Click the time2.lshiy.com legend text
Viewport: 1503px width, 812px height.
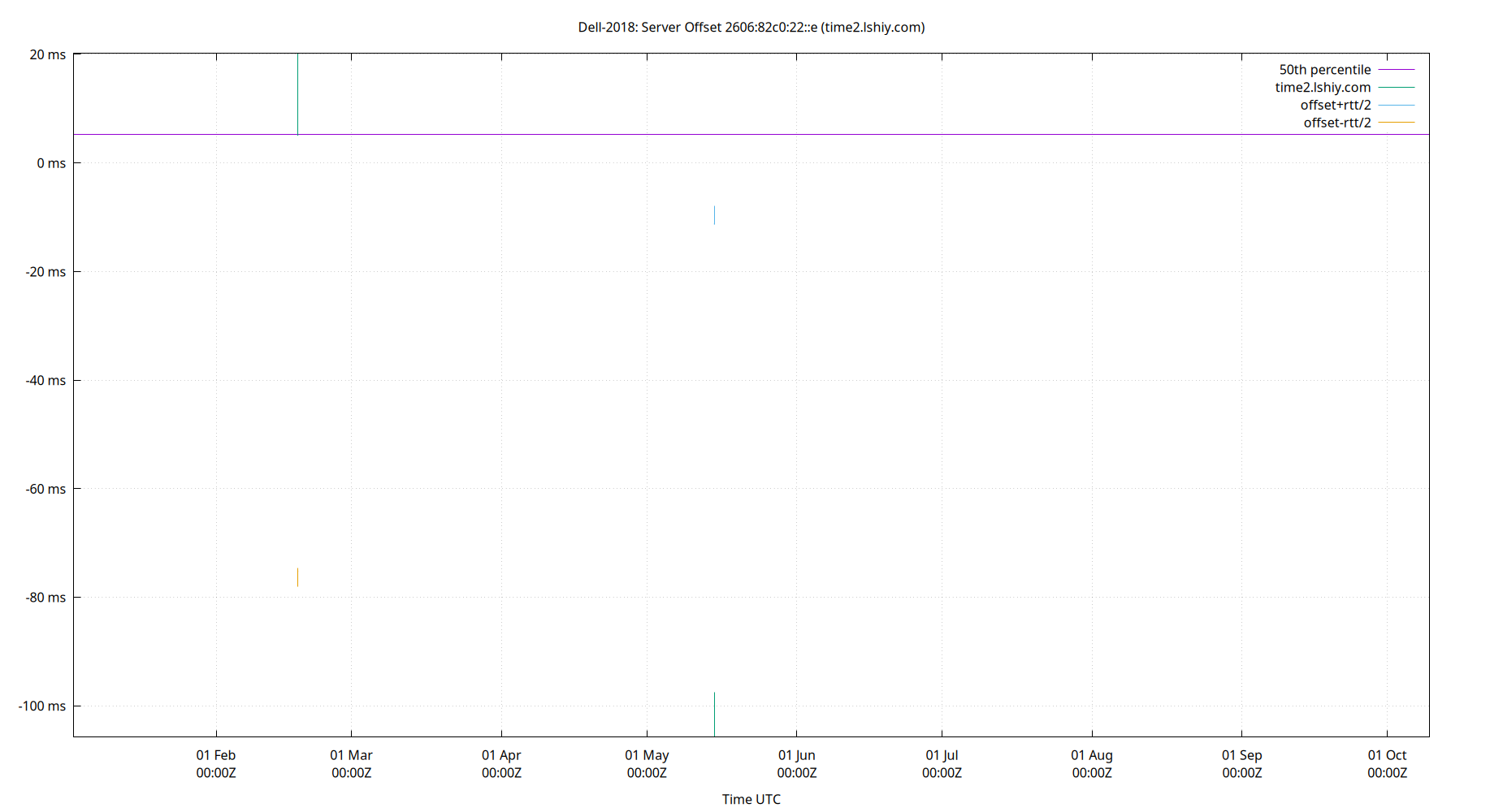[x=1322, y=88]
